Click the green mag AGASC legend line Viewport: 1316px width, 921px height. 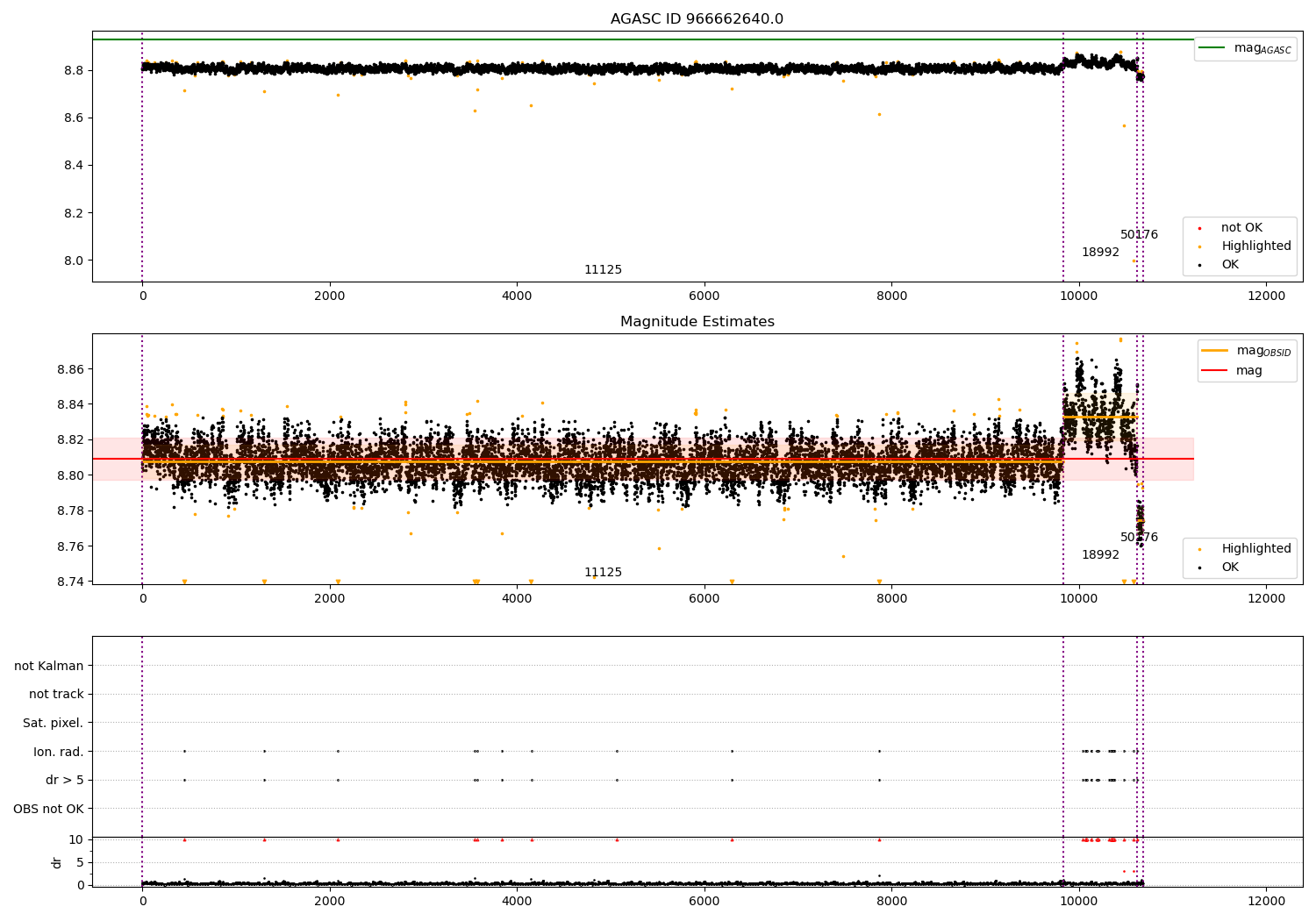pos(1212,48)
